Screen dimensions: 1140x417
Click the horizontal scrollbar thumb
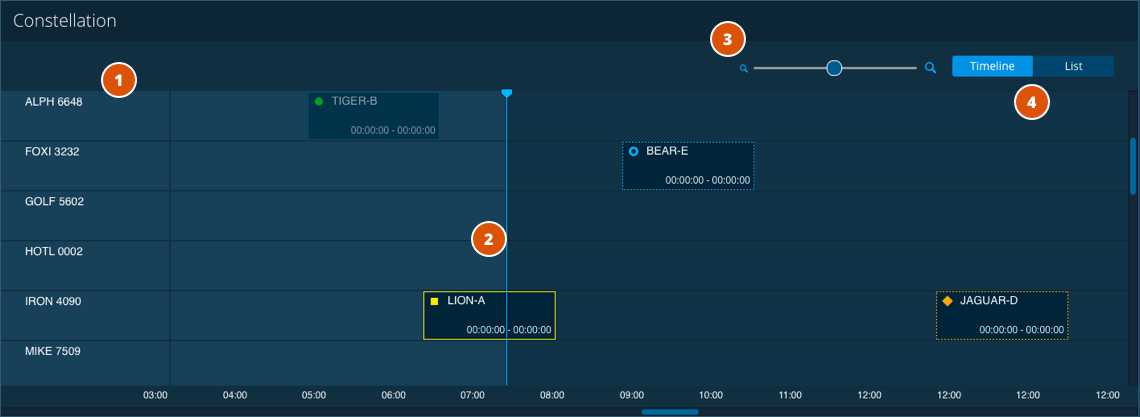(x=670, y=412)
